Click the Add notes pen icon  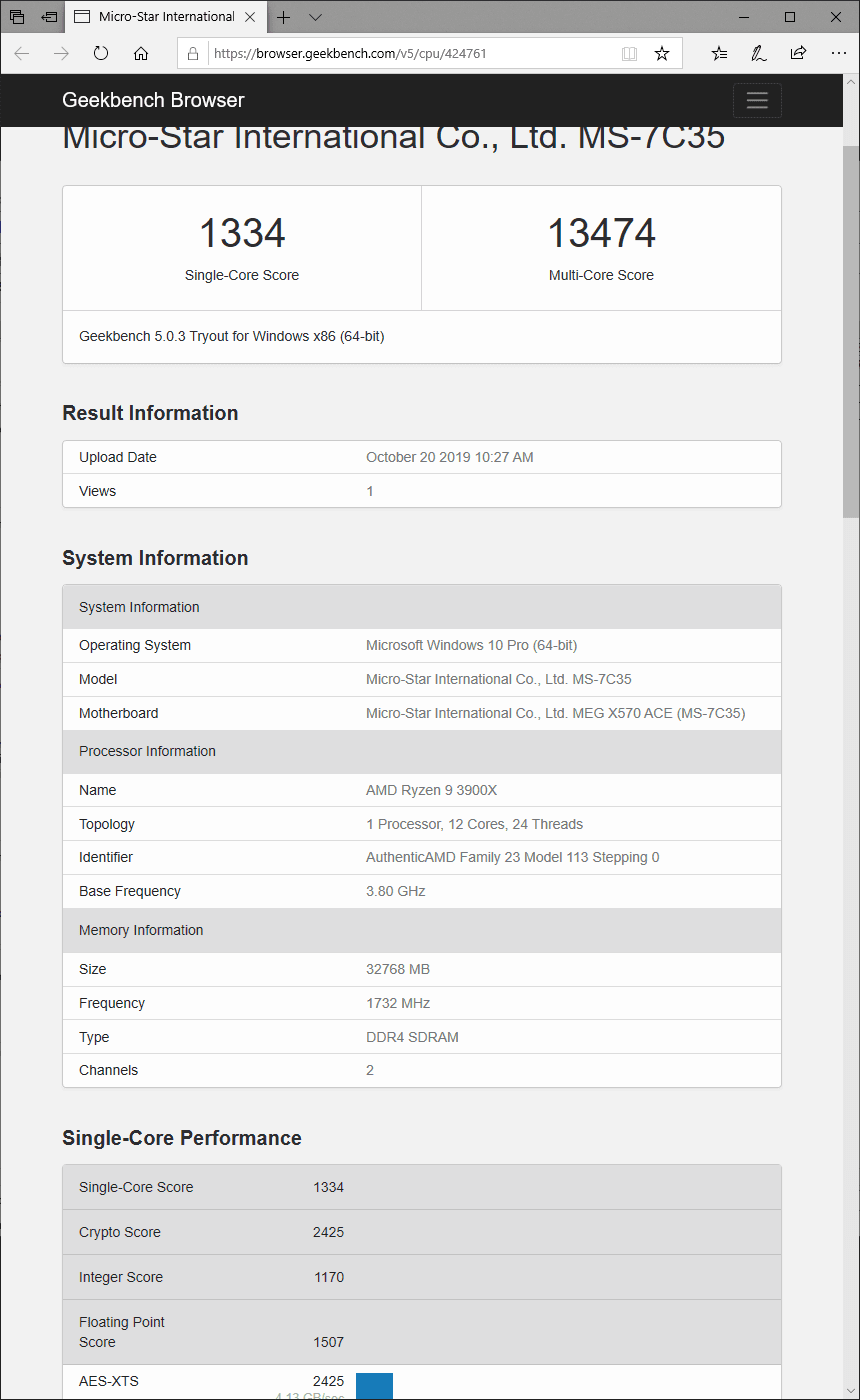tap(758, 53)
